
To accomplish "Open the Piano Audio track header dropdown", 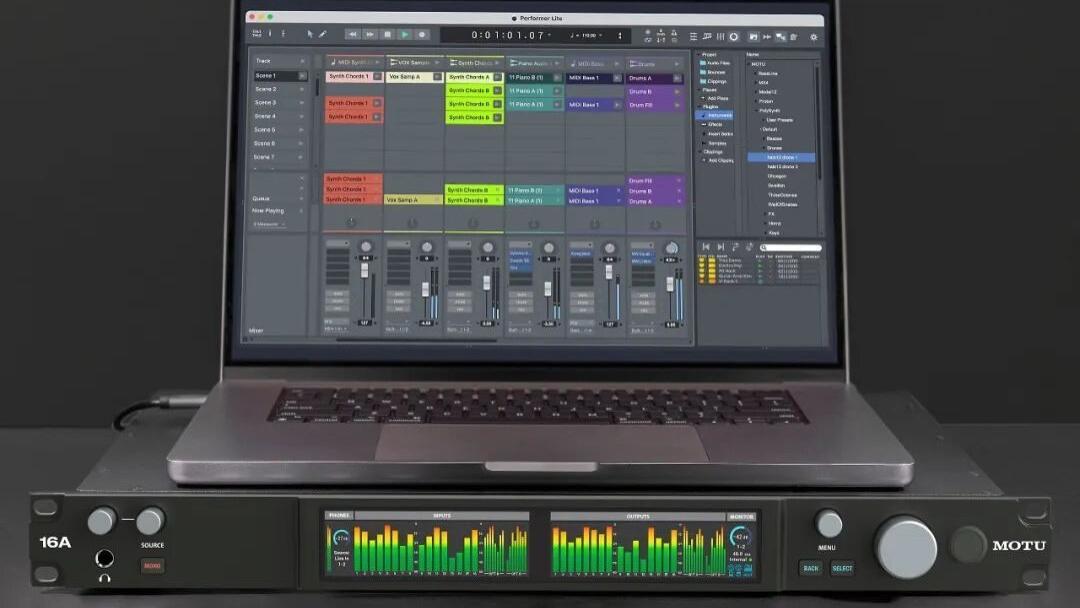I will pos(557,63).
